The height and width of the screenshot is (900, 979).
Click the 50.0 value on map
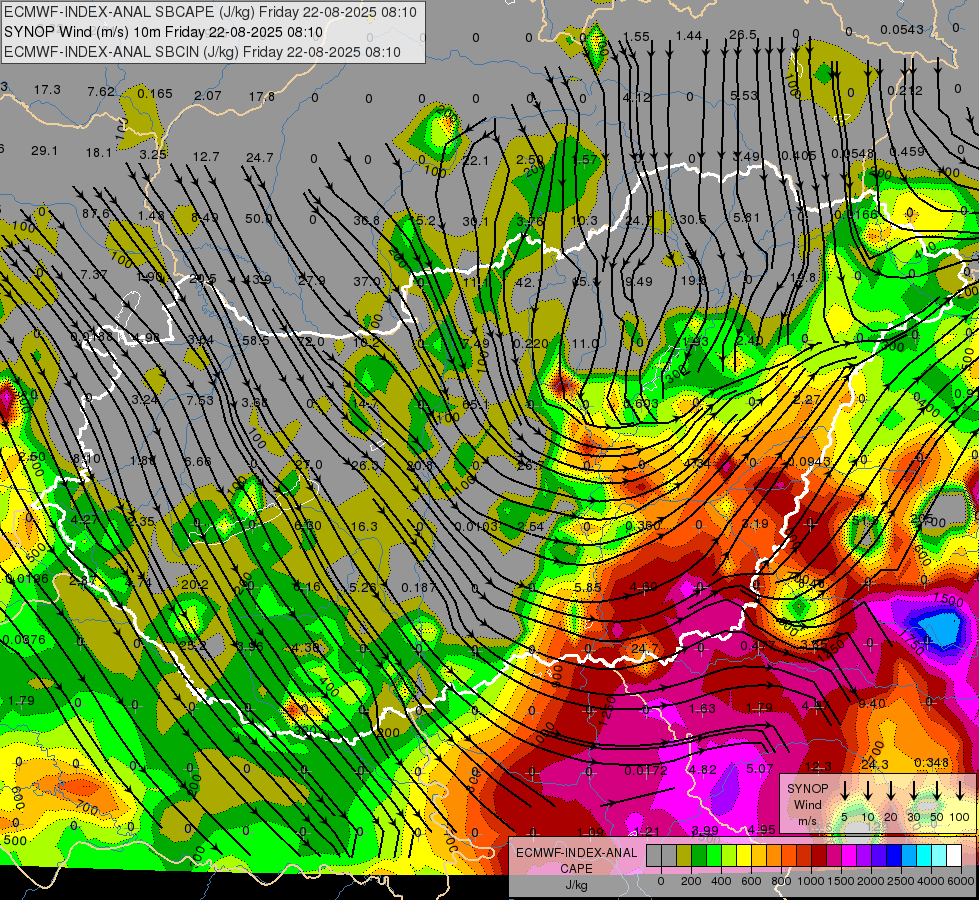point(258,219)
